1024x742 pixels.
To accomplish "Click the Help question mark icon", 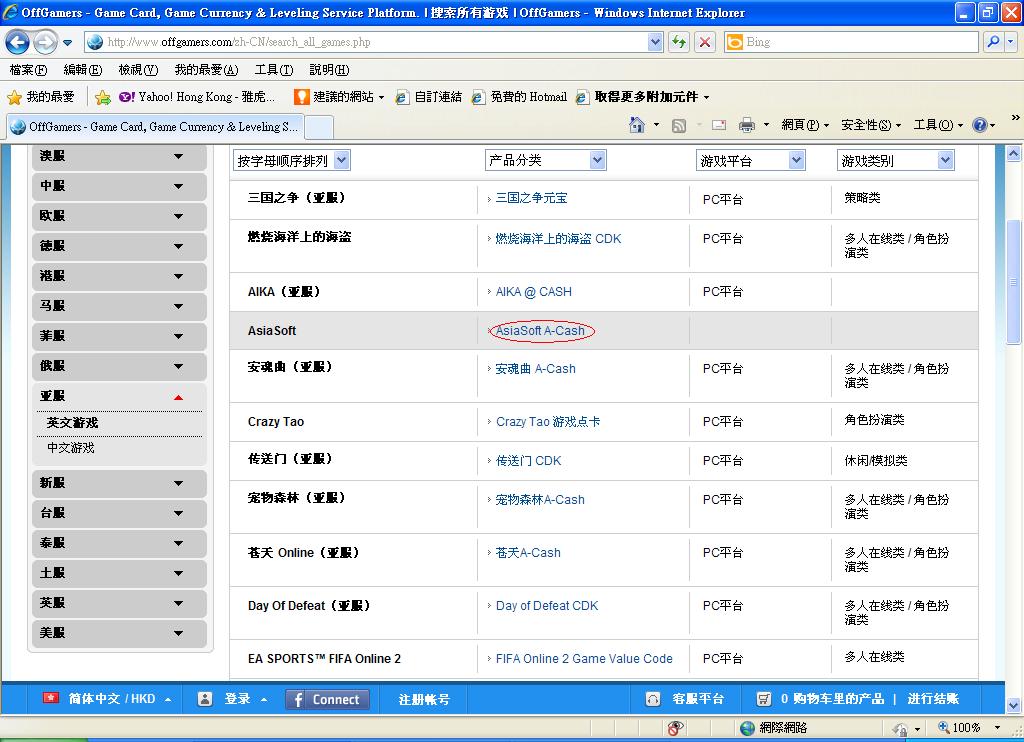I will click(x=980, y=125).
